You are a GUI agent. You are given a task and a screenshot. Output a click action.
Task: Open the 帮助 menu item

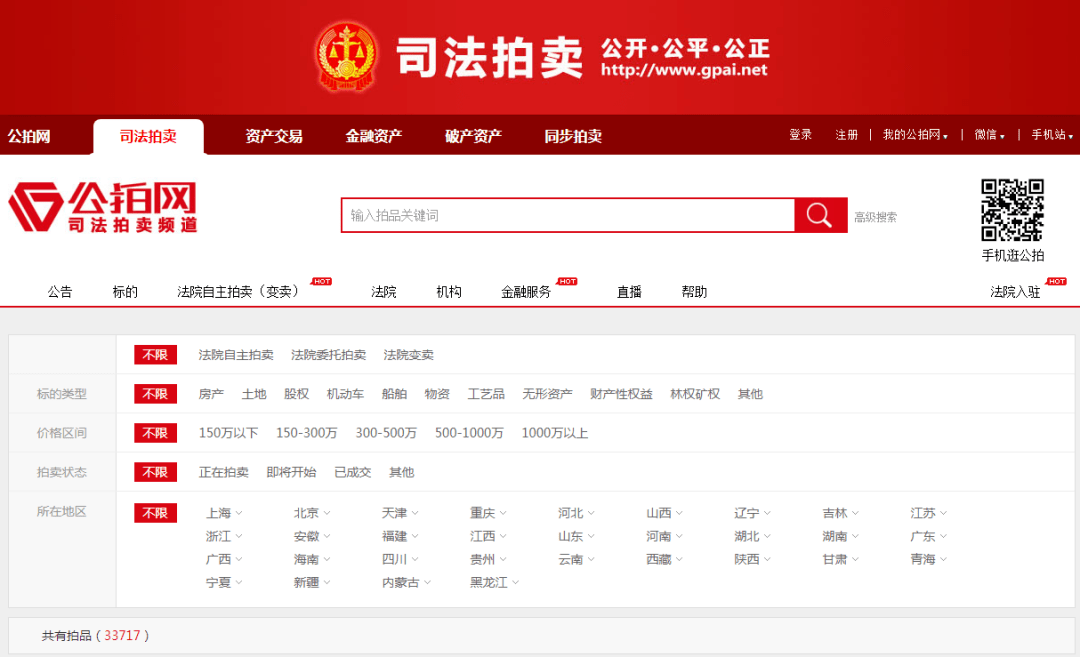[694, 291]
